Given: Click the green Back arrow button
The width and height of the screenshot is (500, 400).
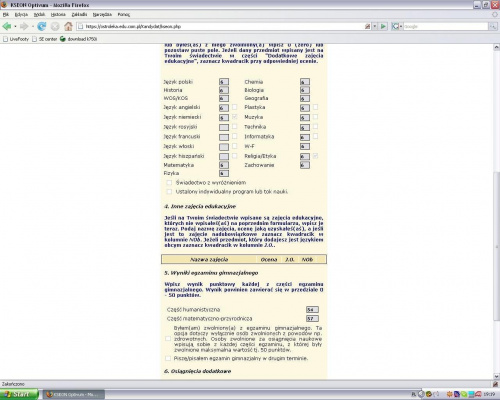Looking at the screenshot, I should [6, 26].
